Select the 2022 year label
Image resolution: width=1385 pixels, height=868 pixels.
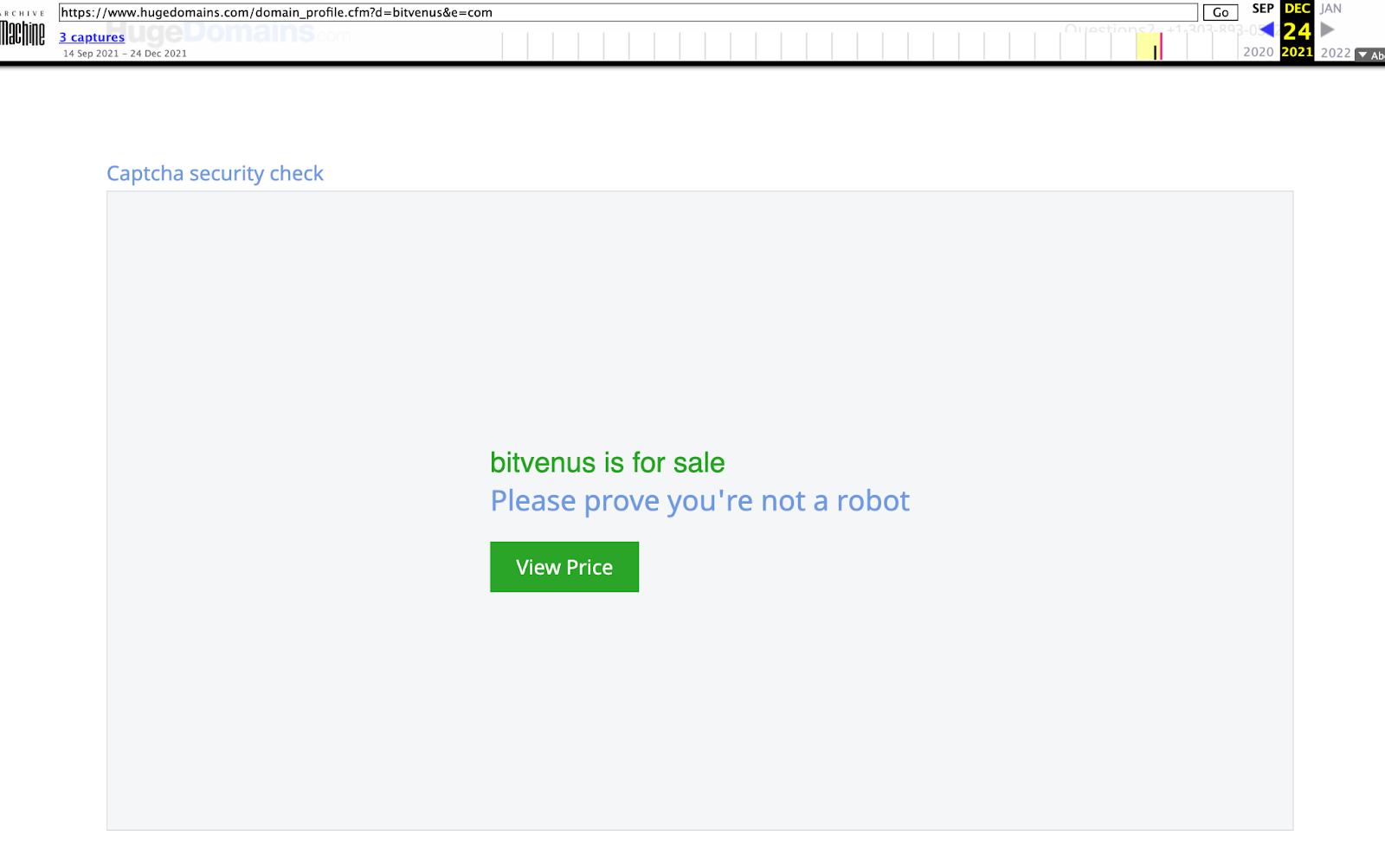tap(1336, 53)
